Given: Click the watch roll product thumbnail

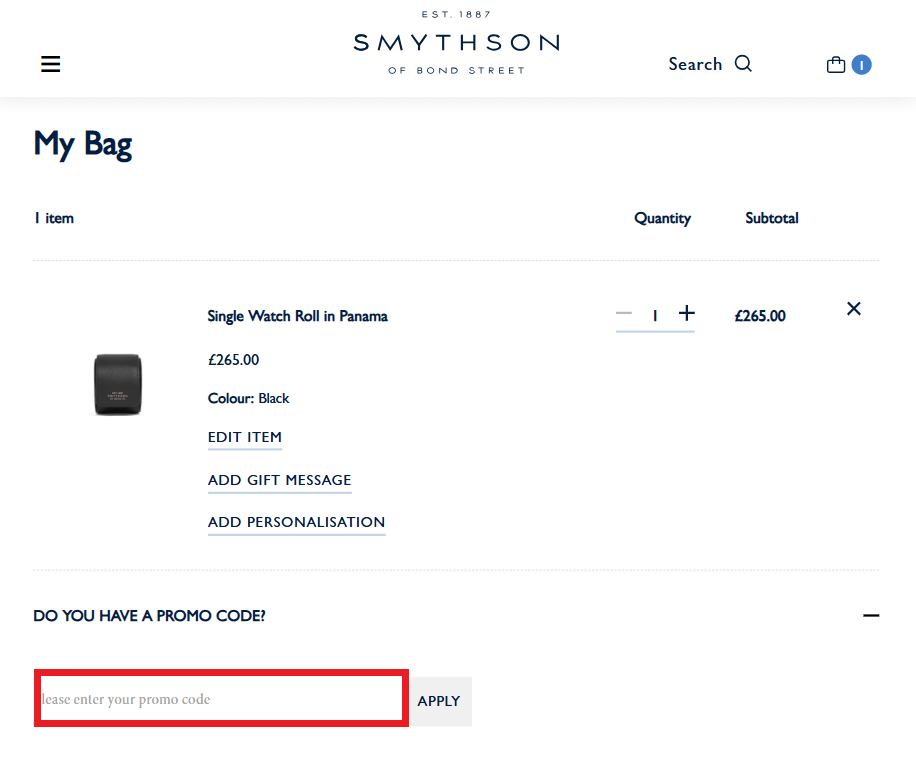Looking at the screenshot, I should click(117, 384).
